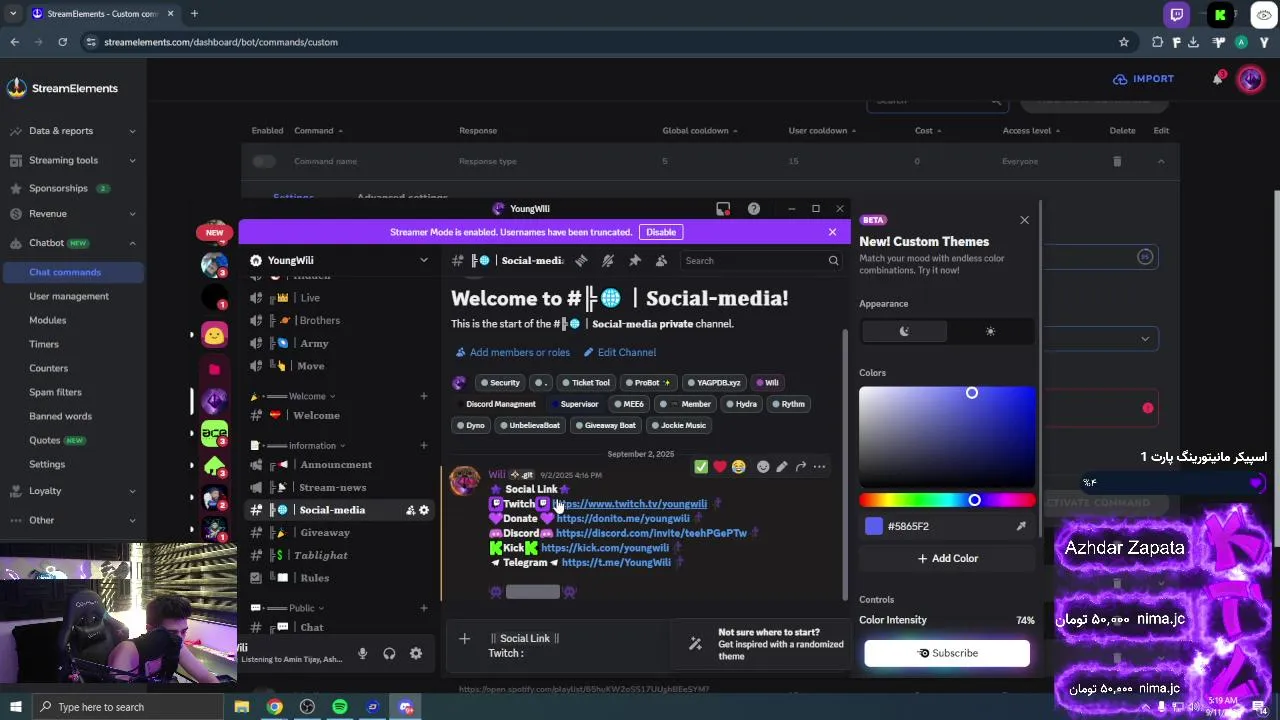Open YoungWili server dropdown menu
Viewport: 1280px width, 720px height.
click(x=340, y=260)
